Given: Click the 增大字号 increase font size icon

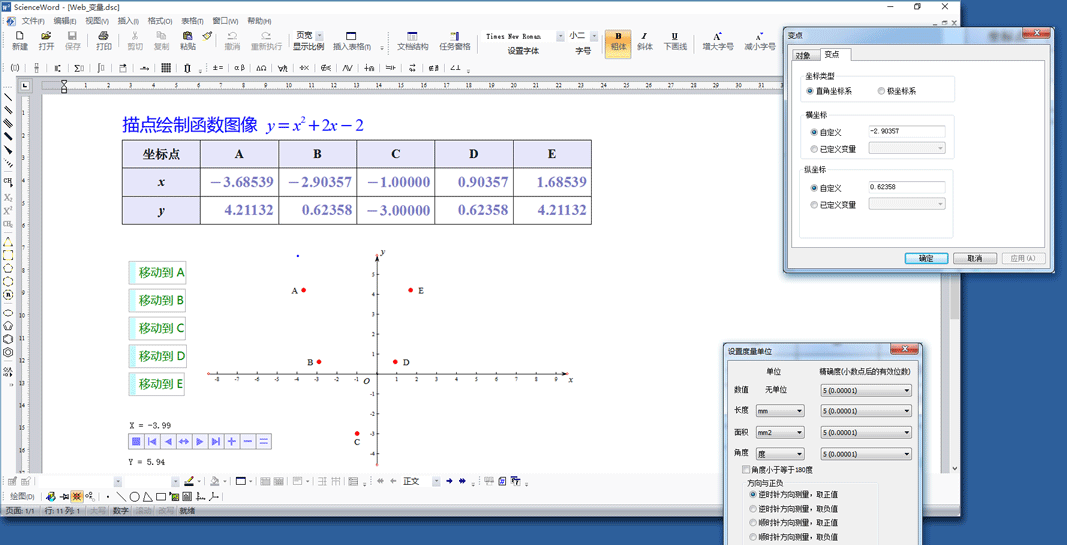Looking at the screenshot, I should coord(717,41).
